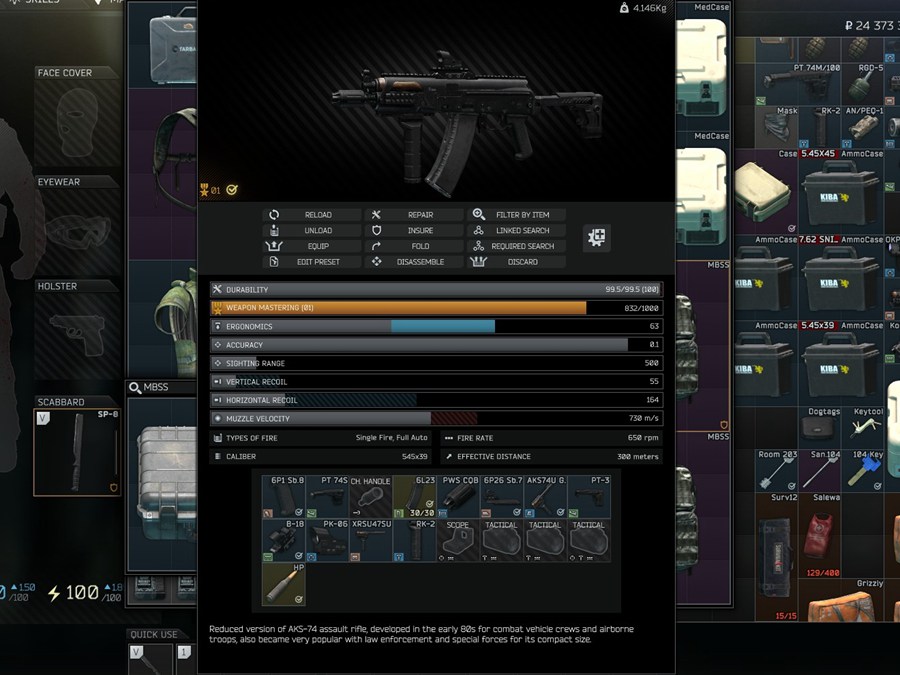Select the 104 Key in stash
900x675 pixels.
click(x=863, y=471)
